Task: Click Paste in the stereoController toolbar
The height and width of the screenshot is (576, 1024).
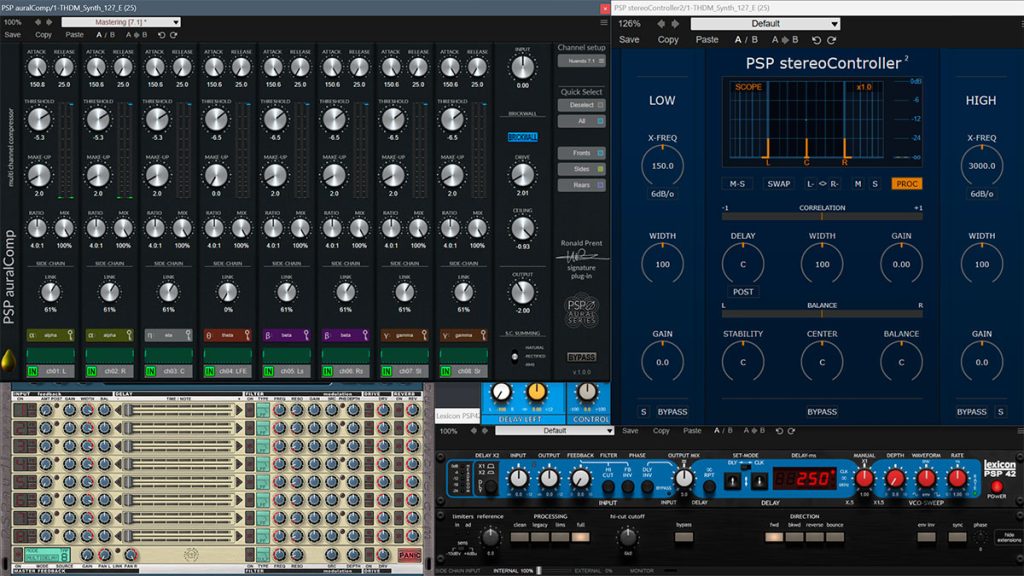Action: tap(707, 40)
